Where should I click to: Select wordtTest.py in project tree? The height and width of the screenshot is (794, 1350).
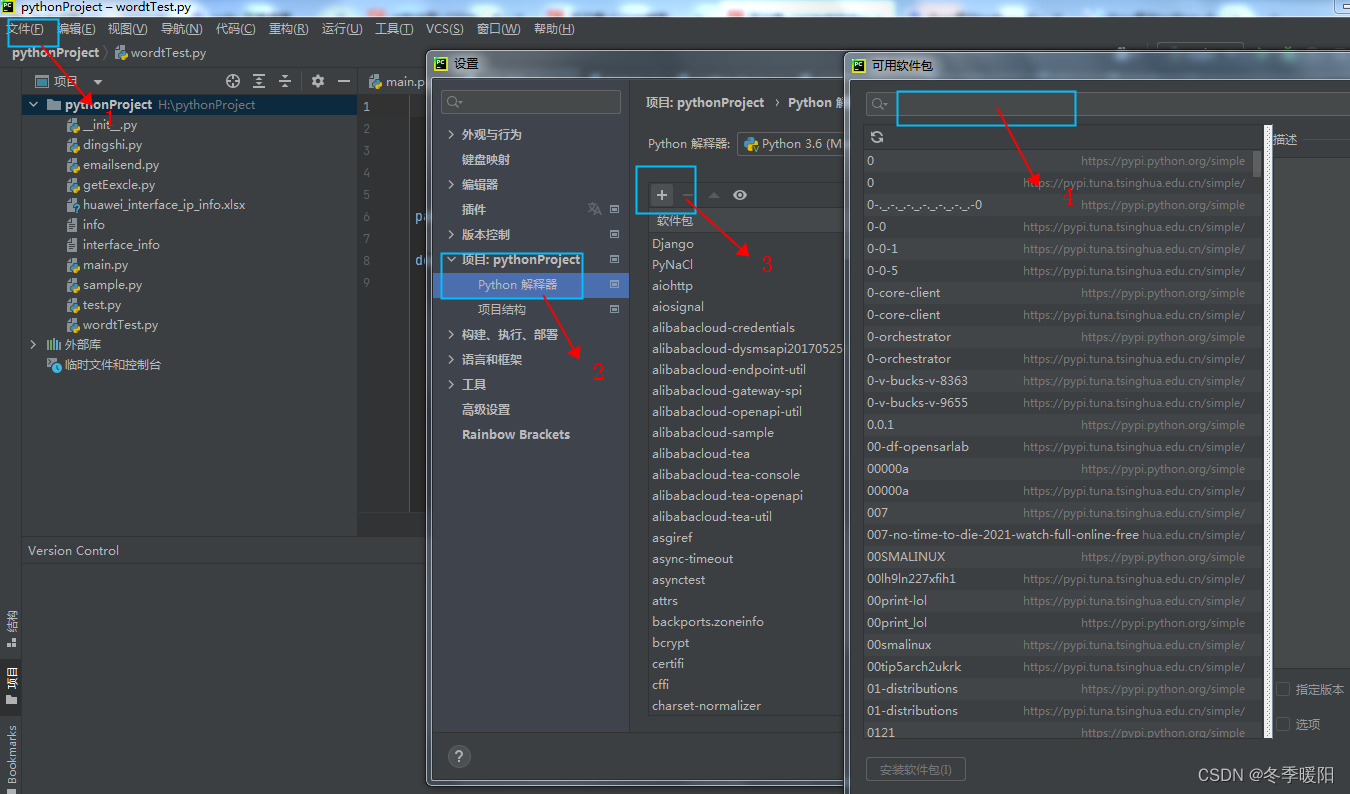[120, 325]
